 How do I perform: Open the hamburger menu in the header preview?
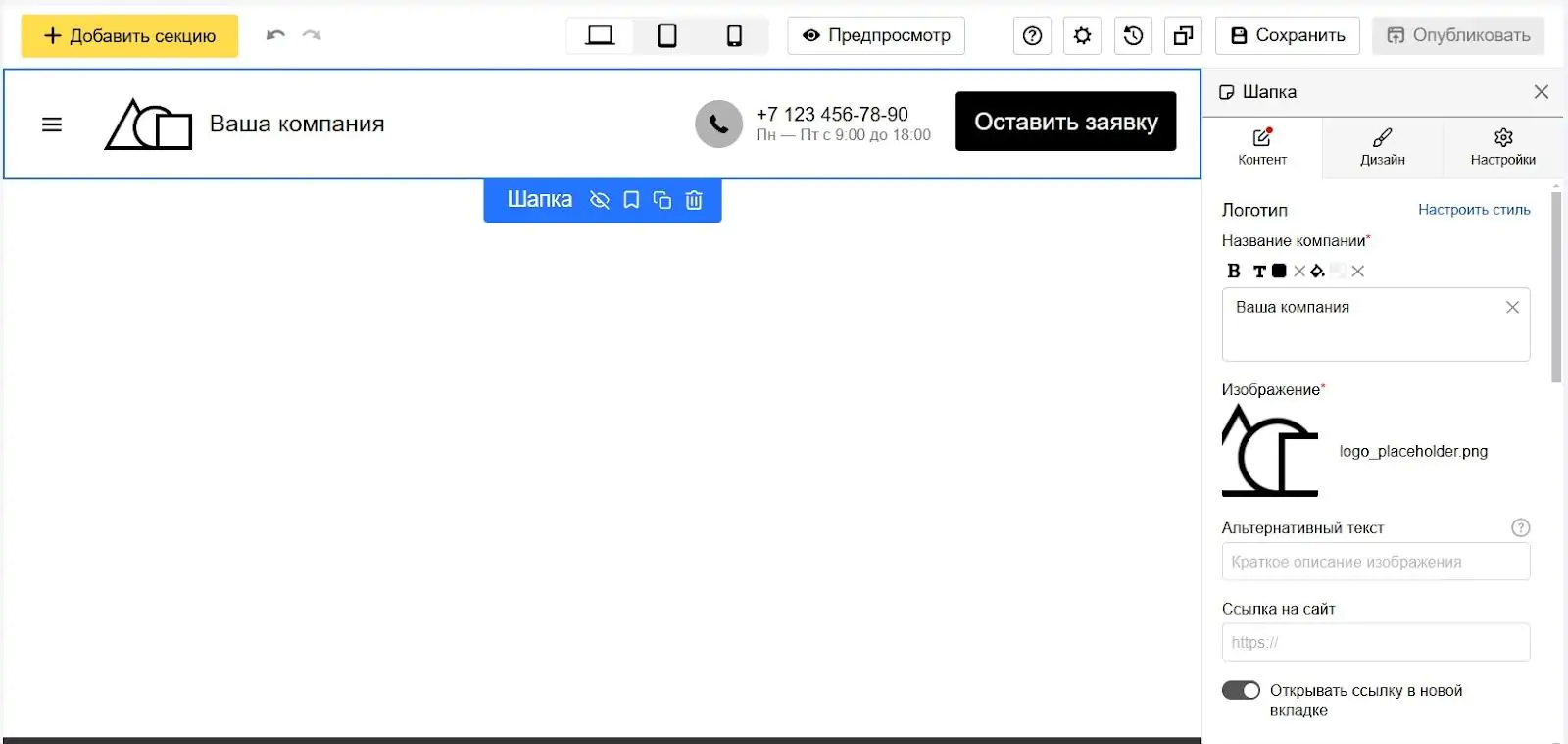[52, 124]
